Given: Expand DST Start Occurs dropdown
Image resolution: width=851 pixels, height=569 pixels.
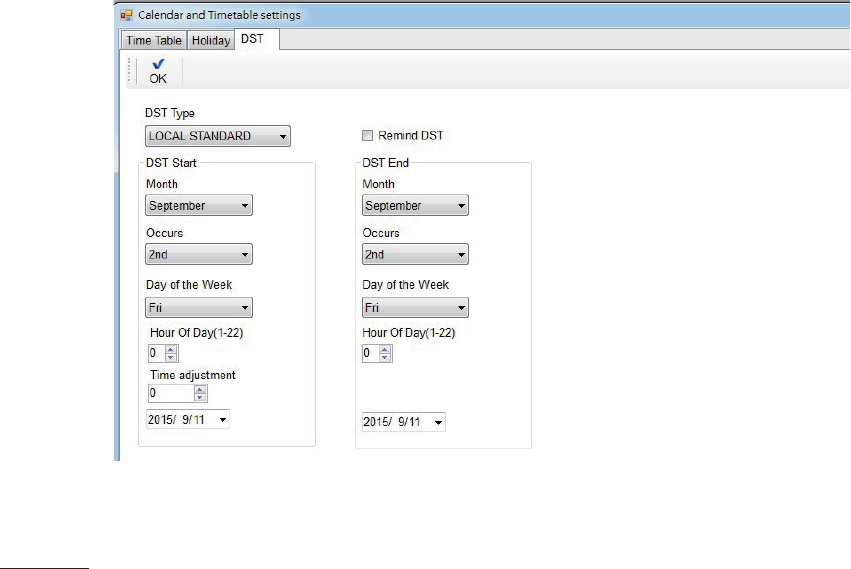Looking at the screenshot, I should coord(199,254).
